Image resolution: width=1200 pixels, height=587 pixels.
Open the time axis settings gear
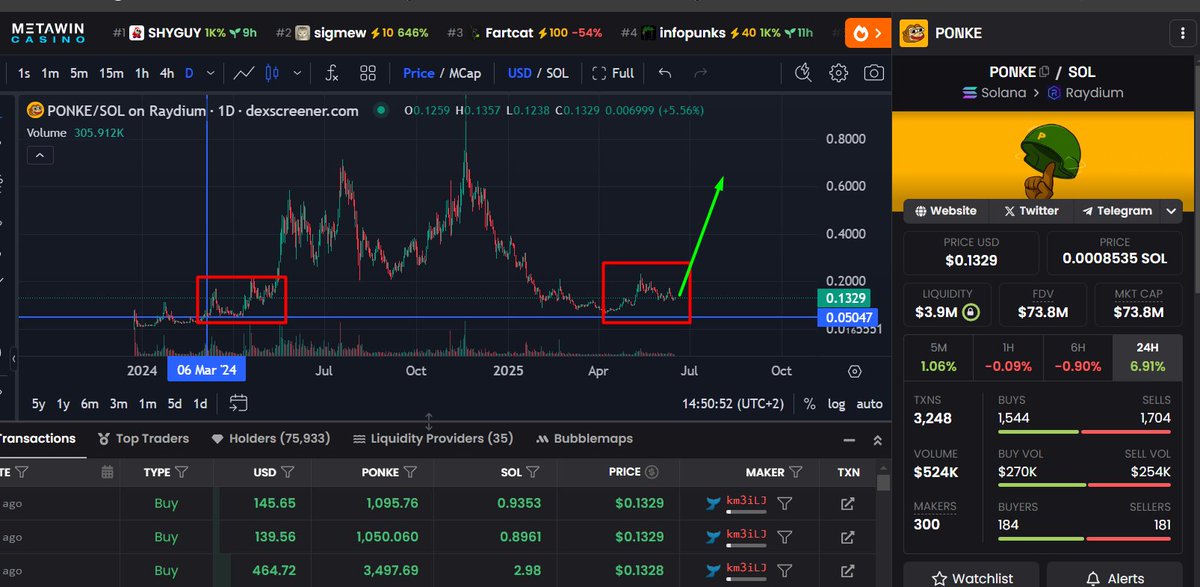854,371
